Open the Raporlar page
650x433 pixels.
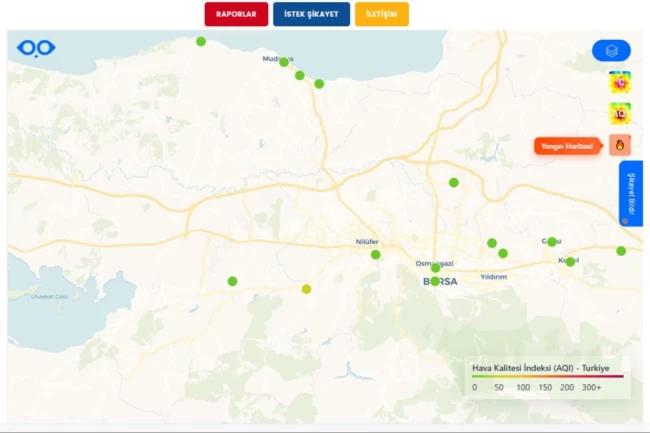[x=236, y=14]
